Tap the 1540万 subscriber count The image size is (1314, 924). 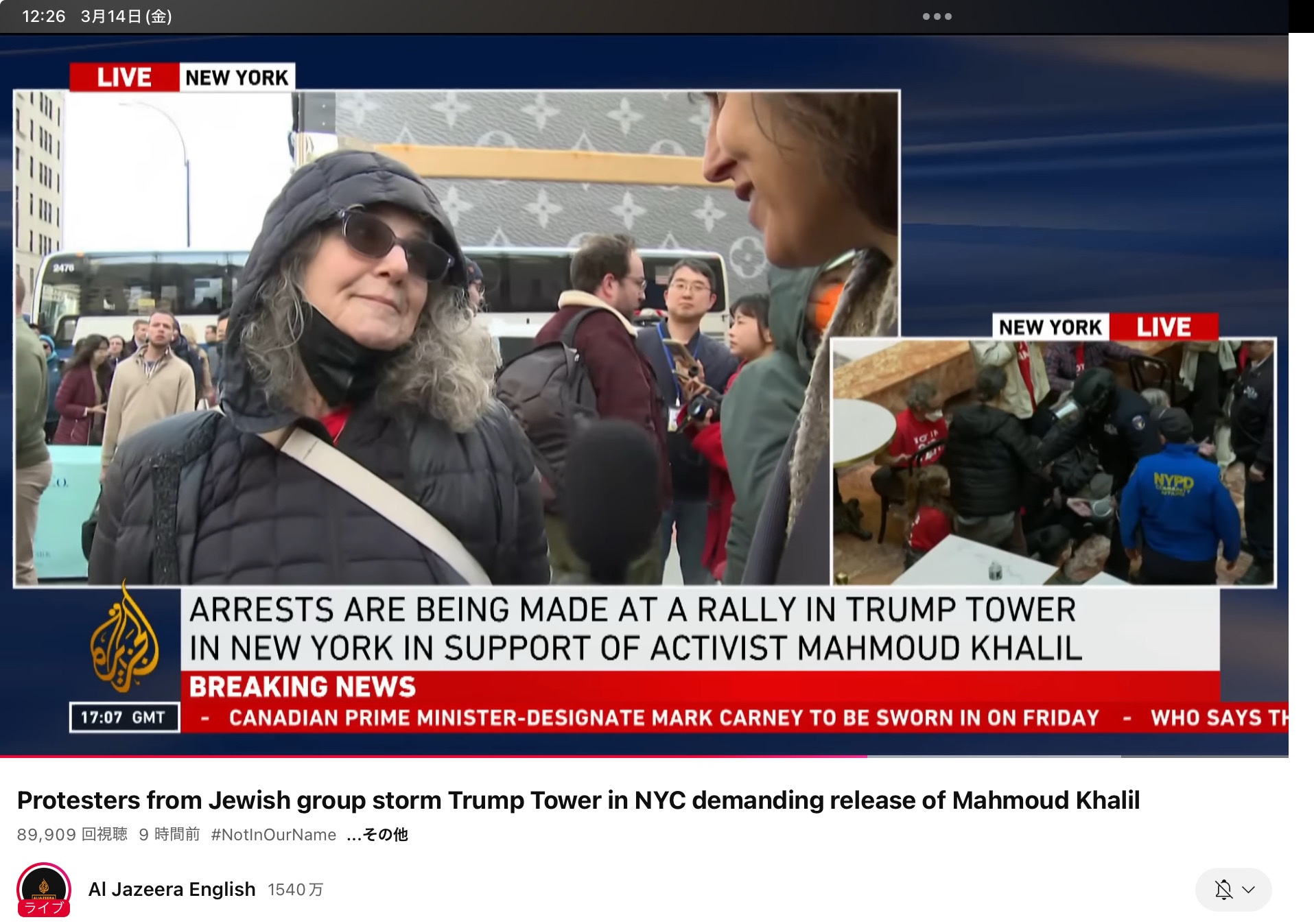coord(295,890)
